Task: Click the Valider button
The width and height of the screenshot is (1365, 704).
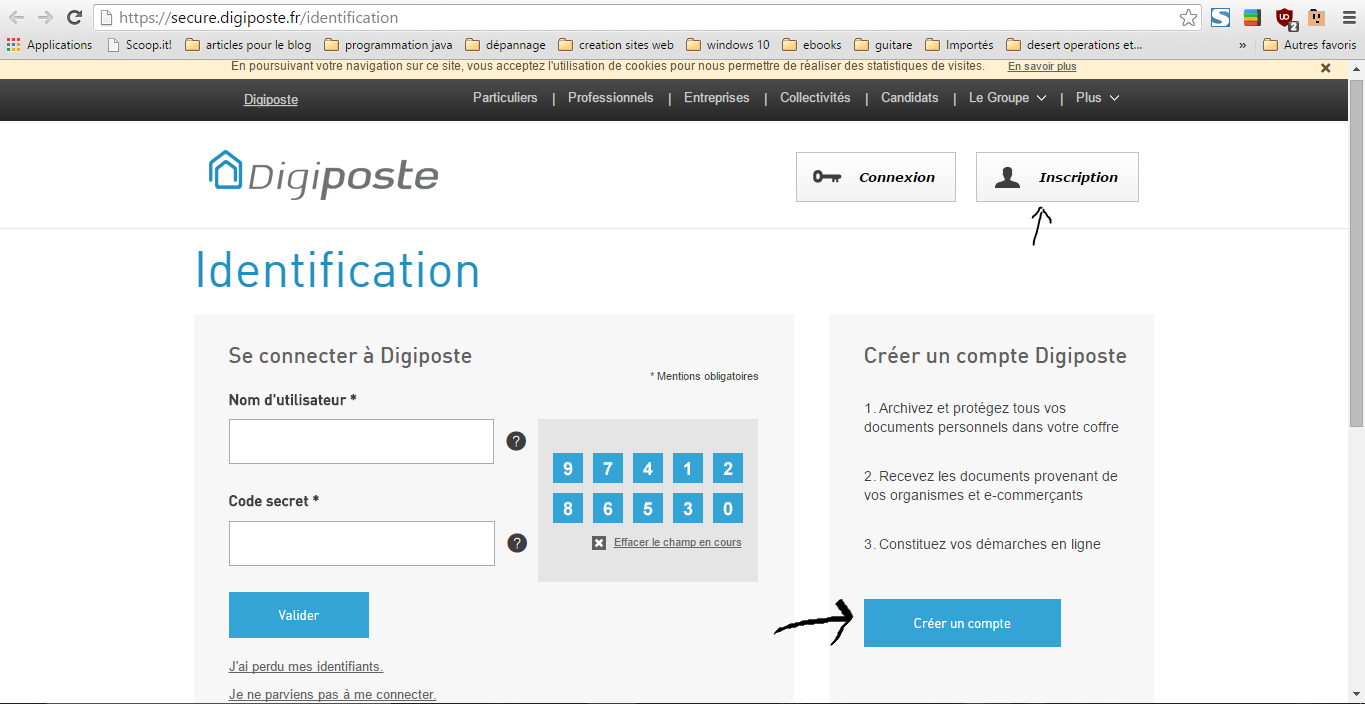Action: [299, 615]
